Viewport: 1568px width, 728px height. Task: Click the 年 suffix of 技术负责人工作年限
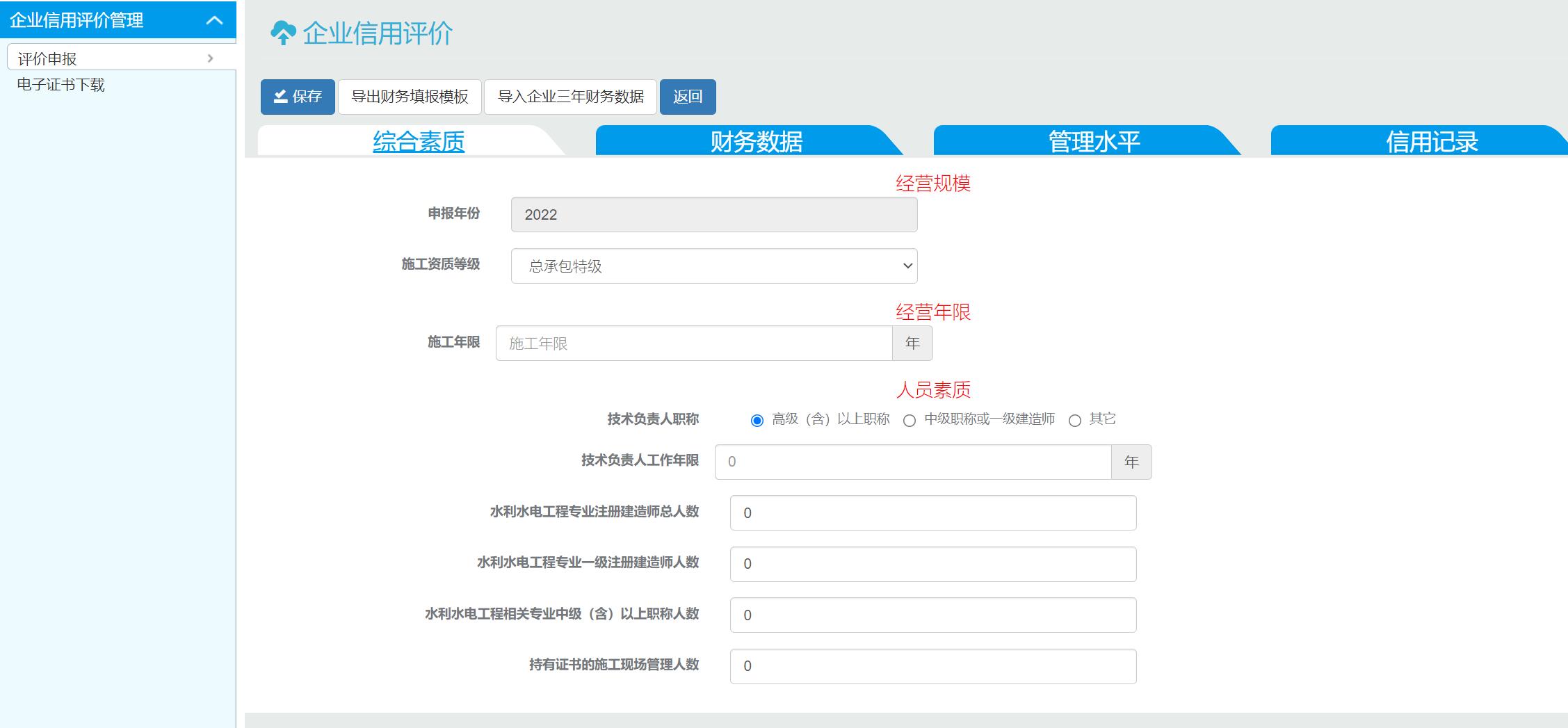[x=1131, y=462]
